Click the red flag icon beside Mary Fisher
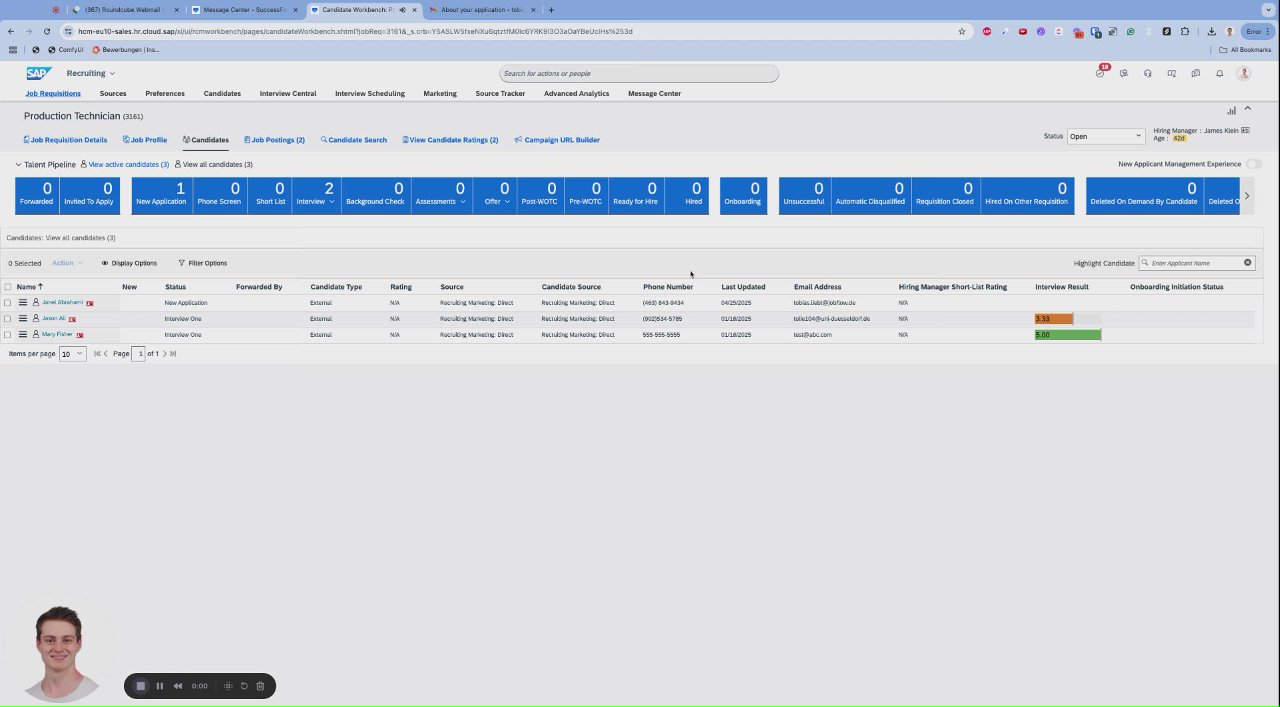The height and width of the screenshot is (707, 1280). tap(80, 335)
